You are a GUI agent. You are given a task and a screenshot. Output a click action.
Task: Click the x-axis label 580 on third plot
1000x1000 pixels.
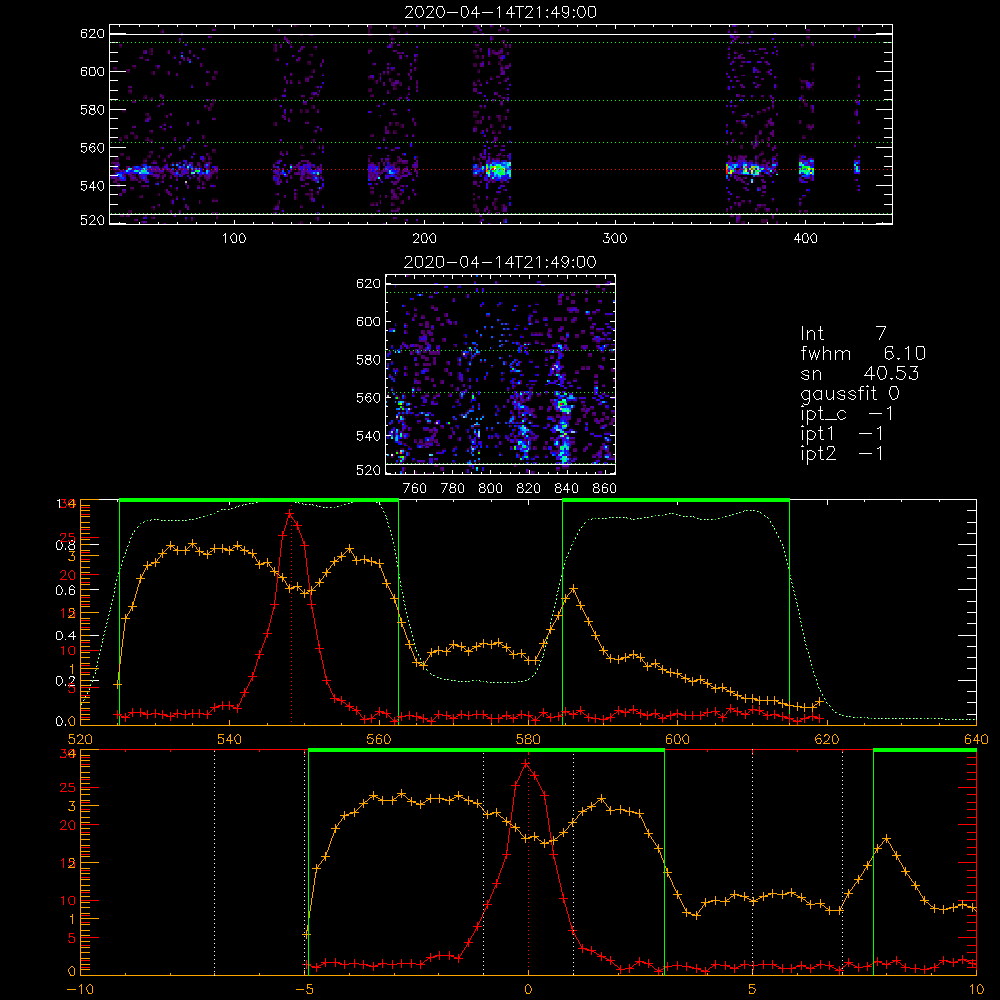click(528, 740)
